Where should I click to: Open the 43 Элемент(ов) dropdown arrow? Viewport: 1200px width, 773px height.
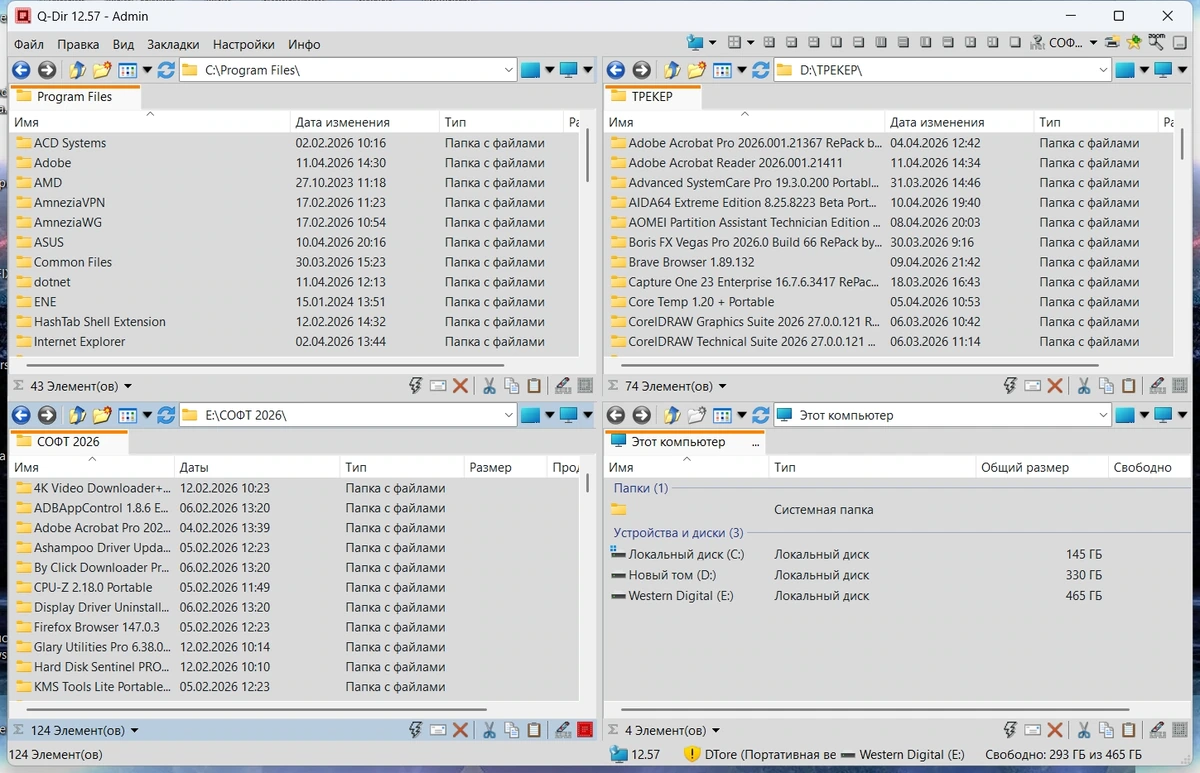(x=128, y=386)
